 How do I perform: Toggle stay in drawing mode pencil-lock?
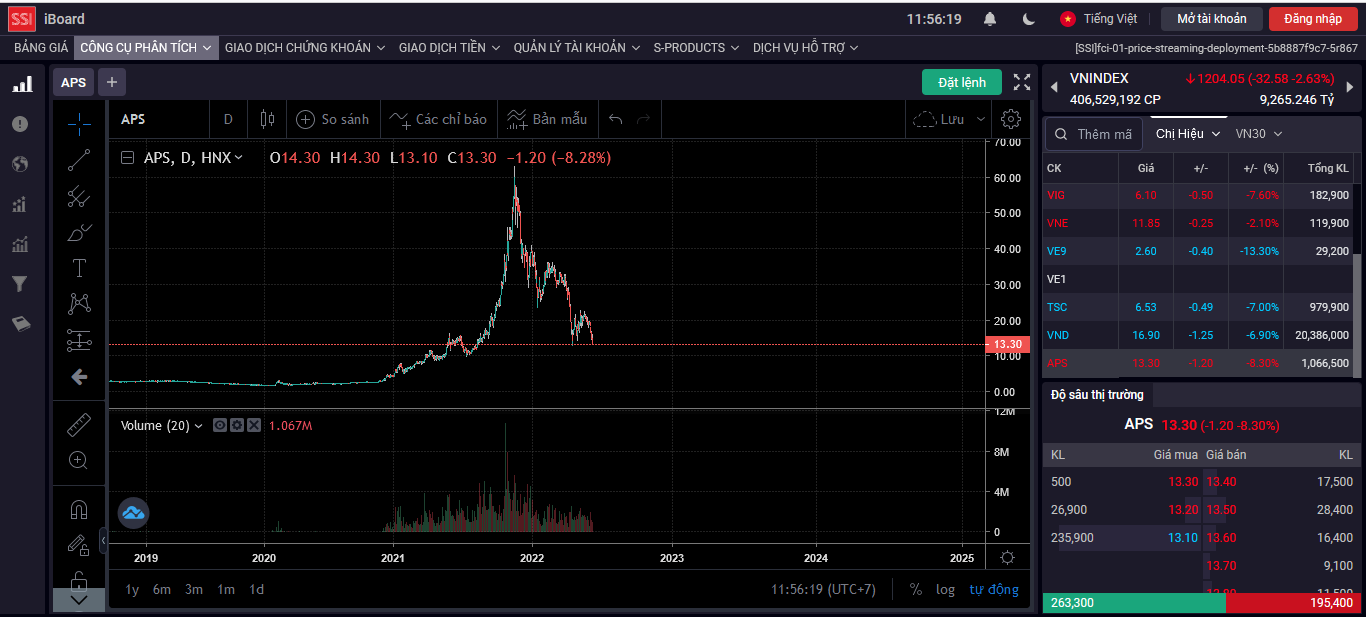[79, 545]
